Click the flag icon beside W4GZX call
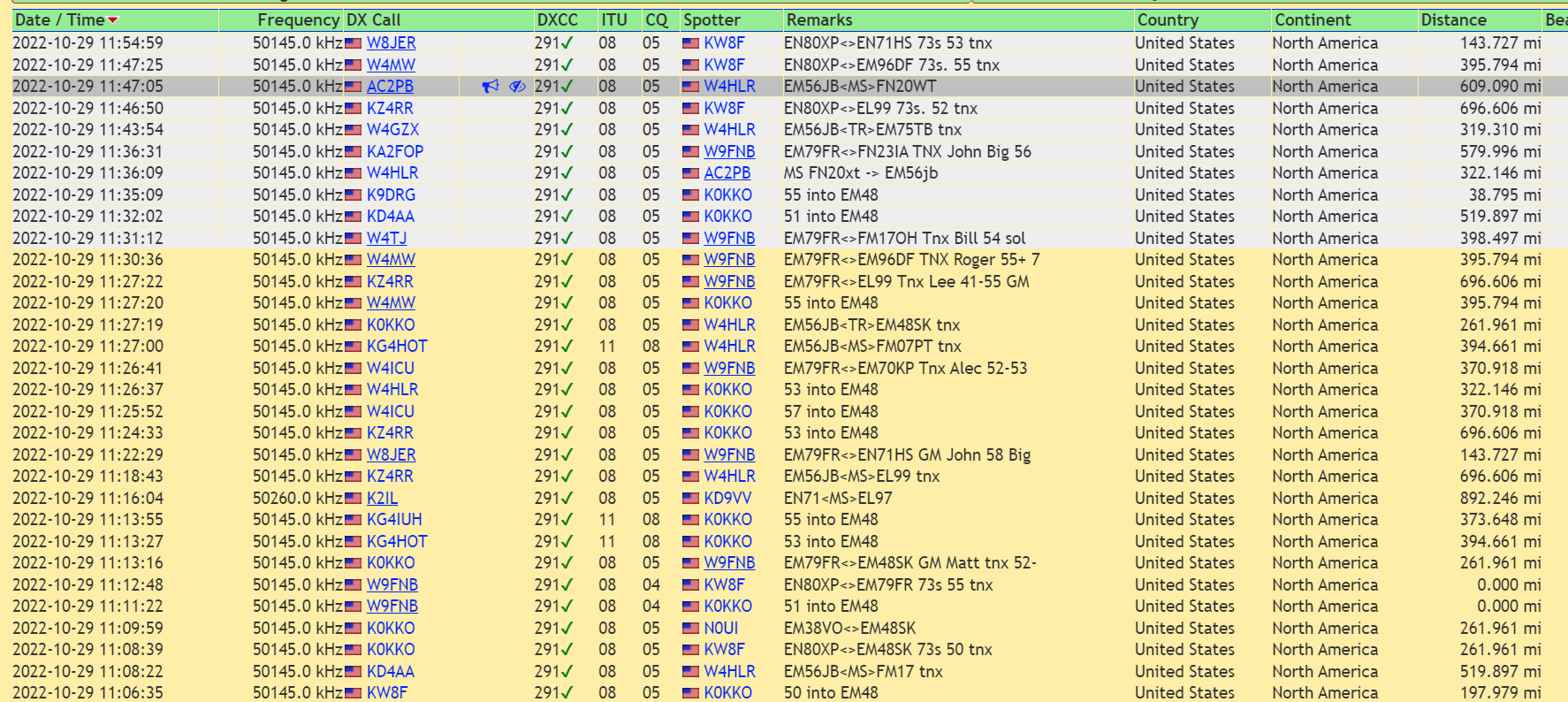This screenshot has width=1568, height=702. [354, 129]
